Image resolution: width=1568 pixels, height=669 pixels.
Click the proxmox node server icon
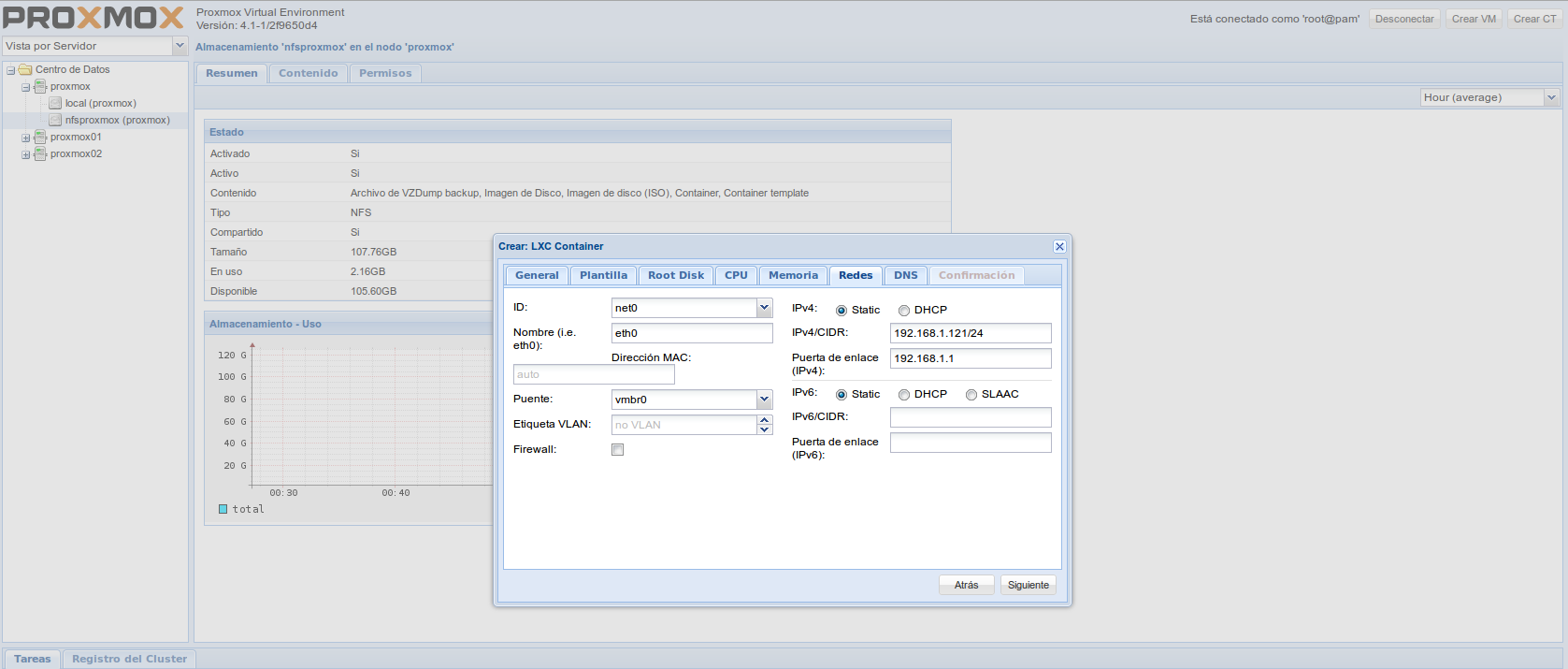tap(40, 87)
